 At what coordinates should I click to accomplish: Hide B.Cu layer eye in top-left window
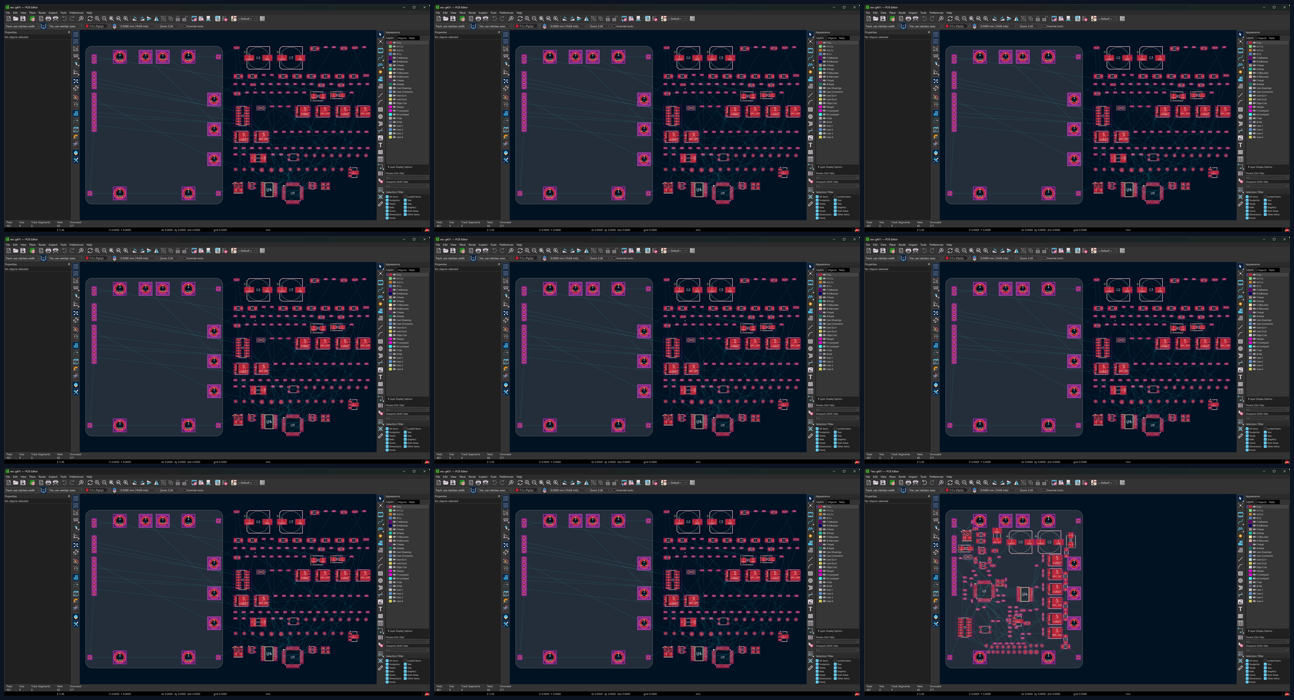click(394, 53)
